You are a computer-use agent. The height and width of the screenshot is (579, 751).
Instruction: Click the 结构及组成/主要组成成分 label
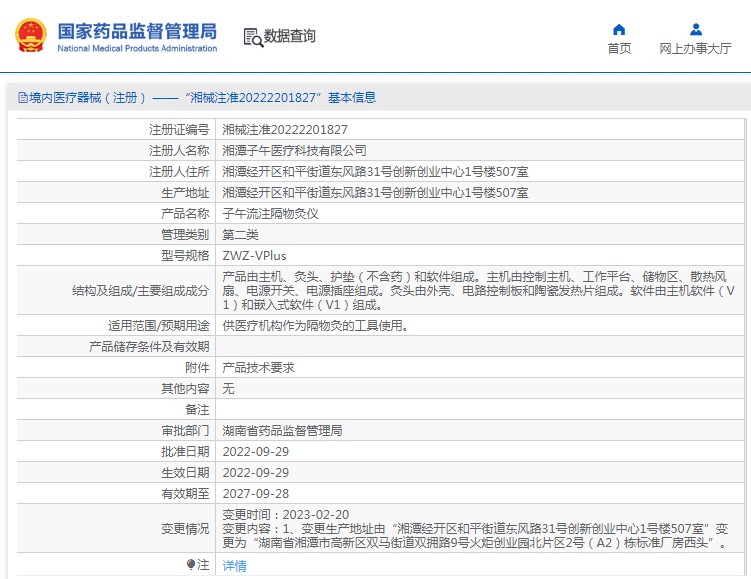point(140,291)
